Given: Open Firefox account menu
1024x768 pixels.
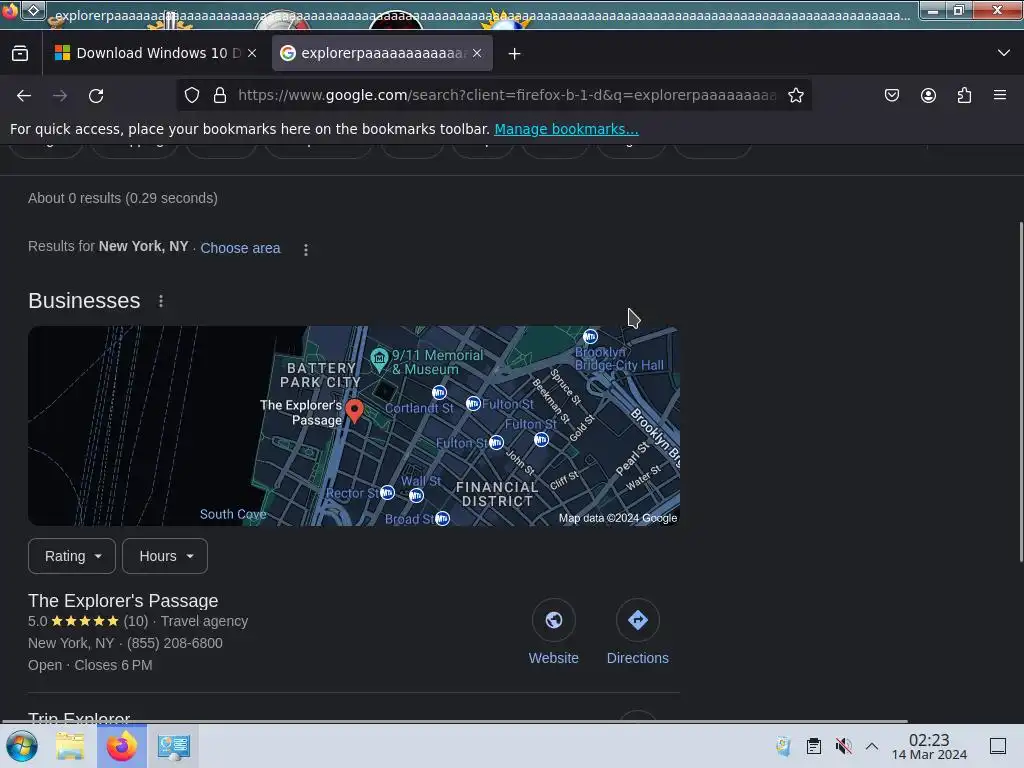Looking at the screenshot, I should (928, 95).
